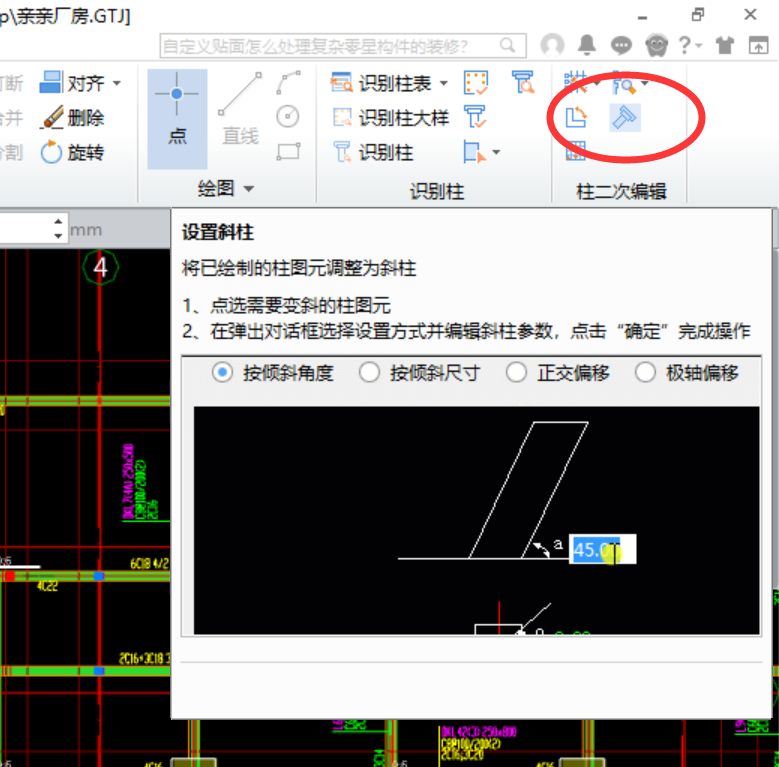This screenshot has width=779, height=767.
Task: Restore down the GTJ application window
Action: [698, 15]
